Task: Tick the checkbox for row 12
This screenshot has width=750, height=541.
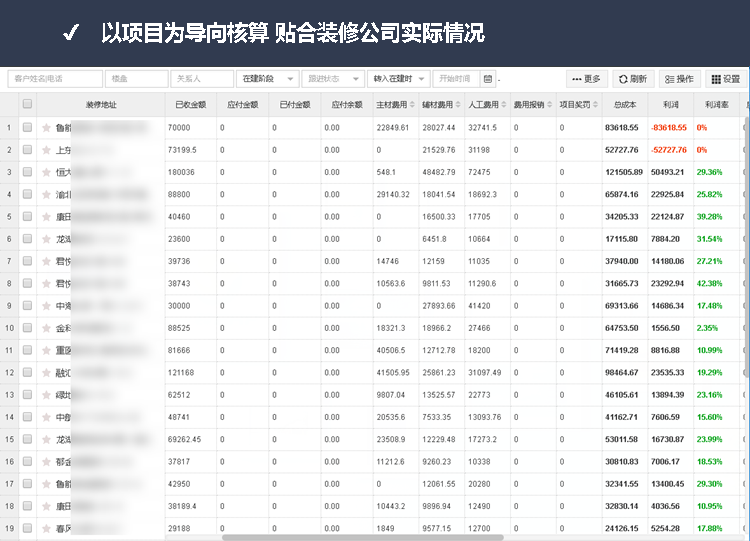Action: (27, 372)
